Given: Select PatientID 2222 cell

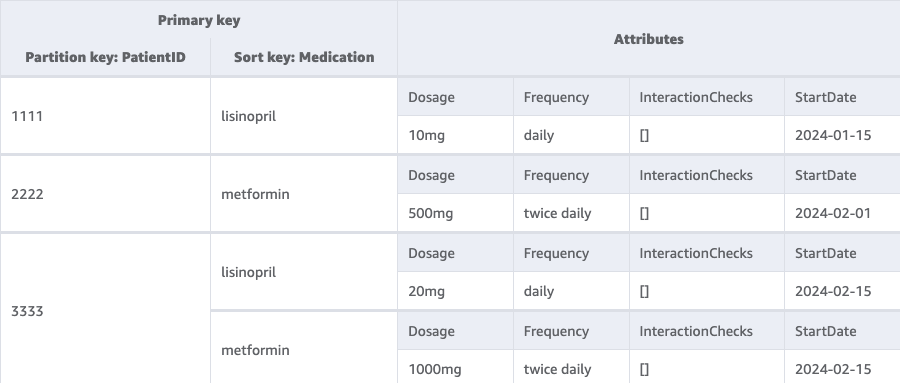Looking at the screenshot, I should tap(105, 194).
